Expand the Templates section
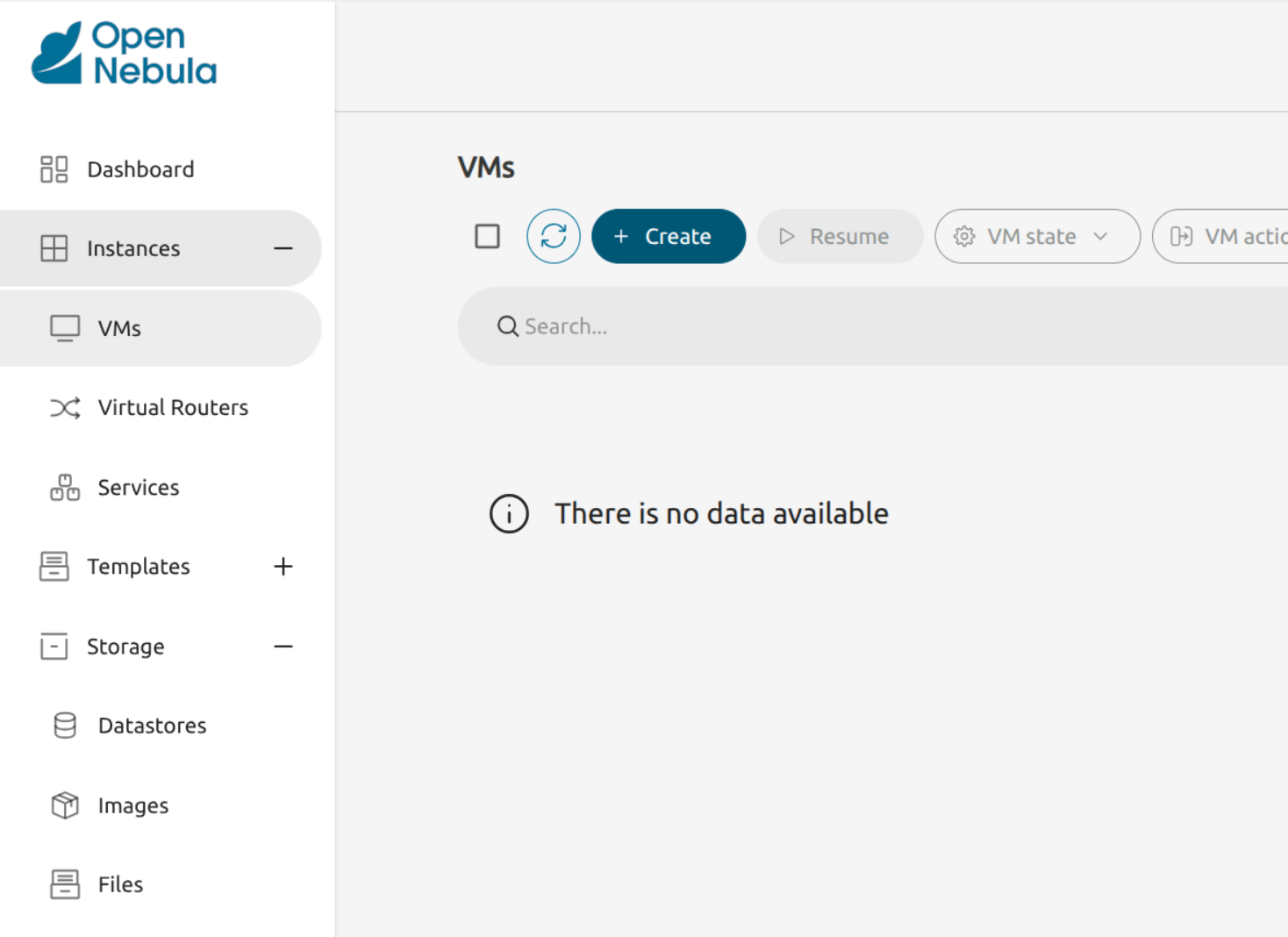 point(283,567)
